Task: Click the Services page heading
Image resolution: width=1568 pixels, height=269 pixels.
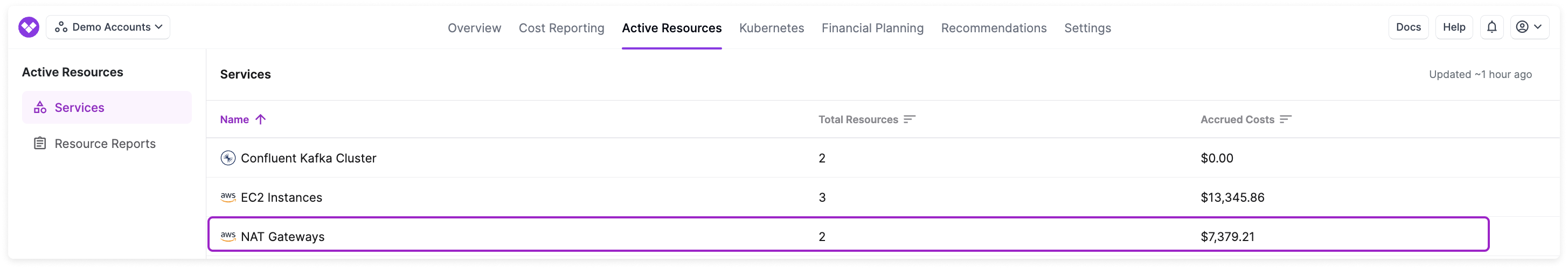Action: point(245,74)
